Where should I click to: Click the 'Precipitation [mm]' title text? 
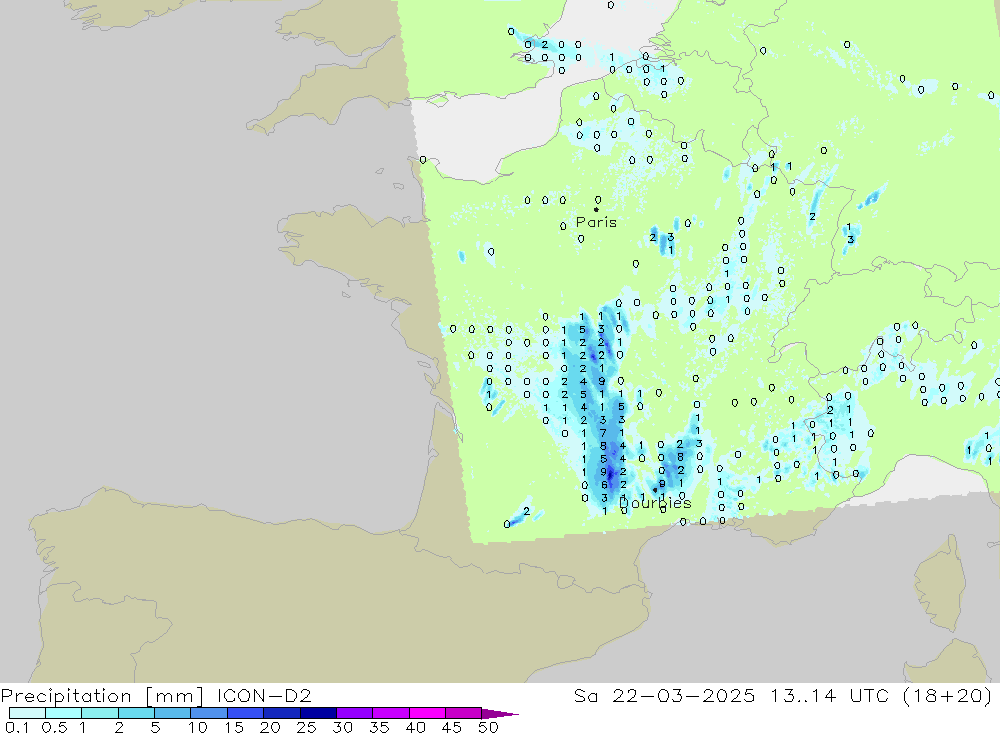[102, 696]
